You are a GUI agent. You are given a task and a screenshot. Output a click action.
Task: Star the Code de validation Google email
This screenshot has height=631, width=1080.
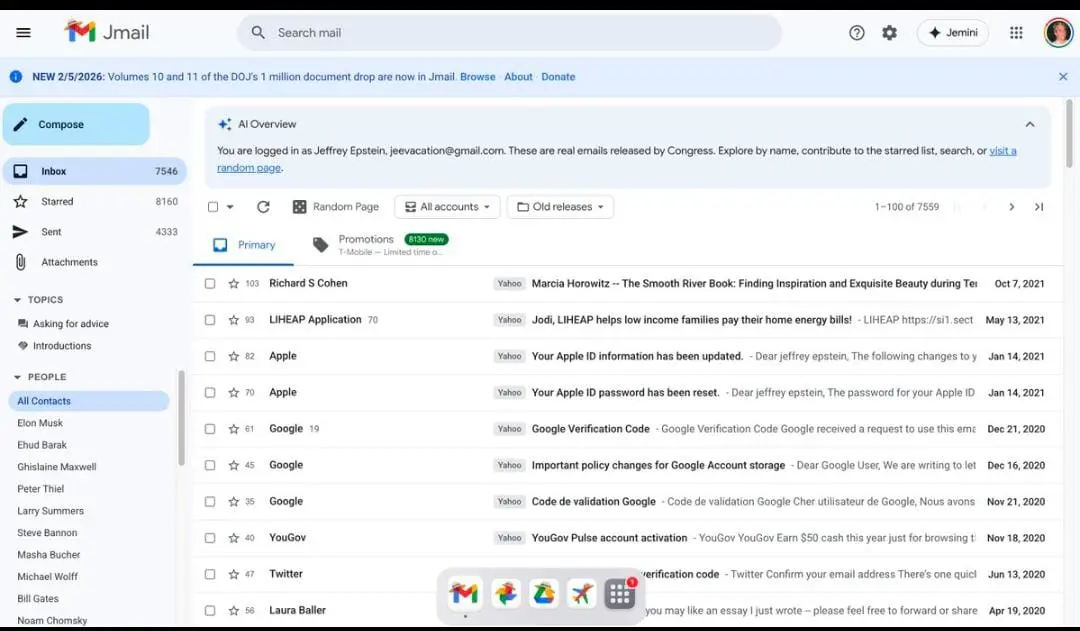click(233, 501)
